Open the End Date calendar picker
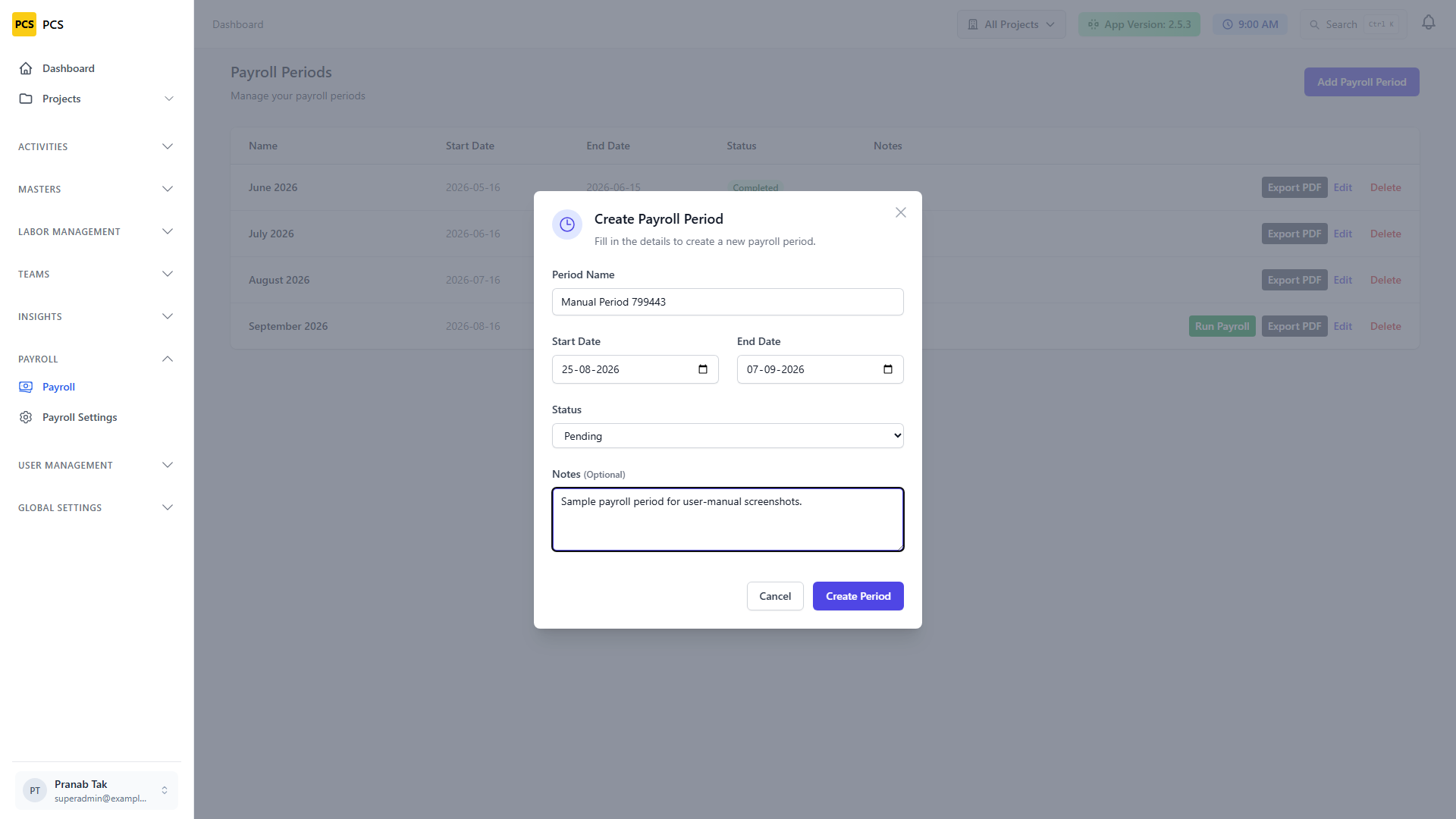Image resolution: width=1456 pixels, height=819 pixels. [x=888, y=369]
